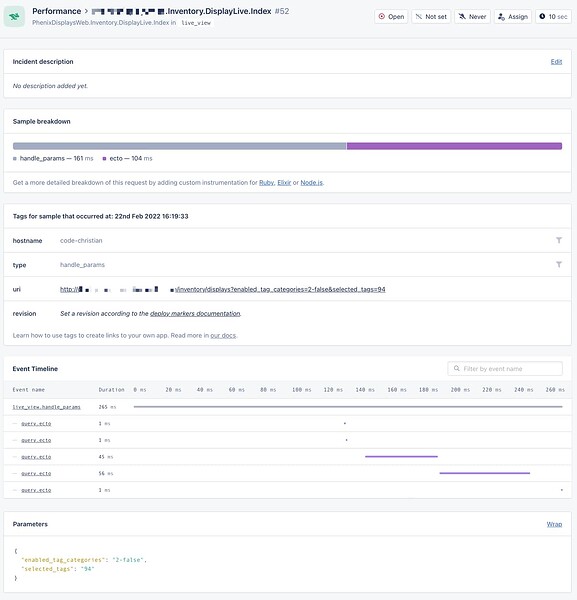Open the Ruby instrumentation docs link

266,183
